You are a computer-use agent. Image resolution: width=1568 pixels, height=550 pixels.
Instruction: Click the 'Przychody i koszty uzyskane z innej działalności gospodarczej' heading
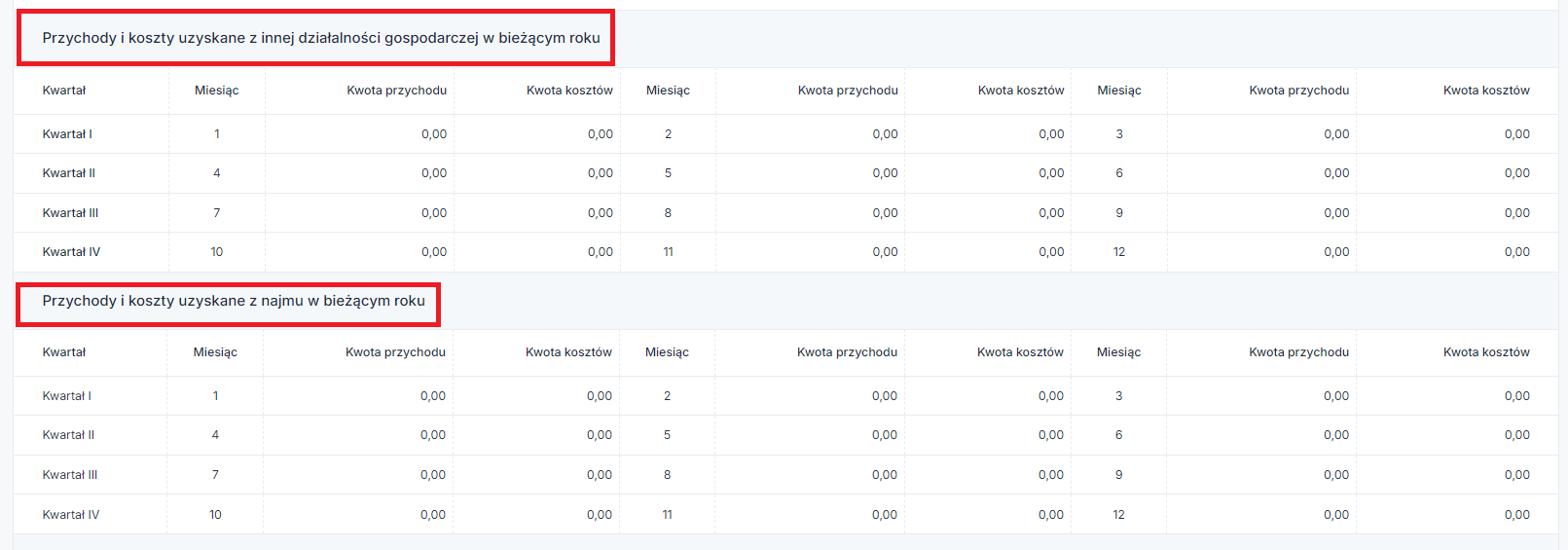coord(321,38)
